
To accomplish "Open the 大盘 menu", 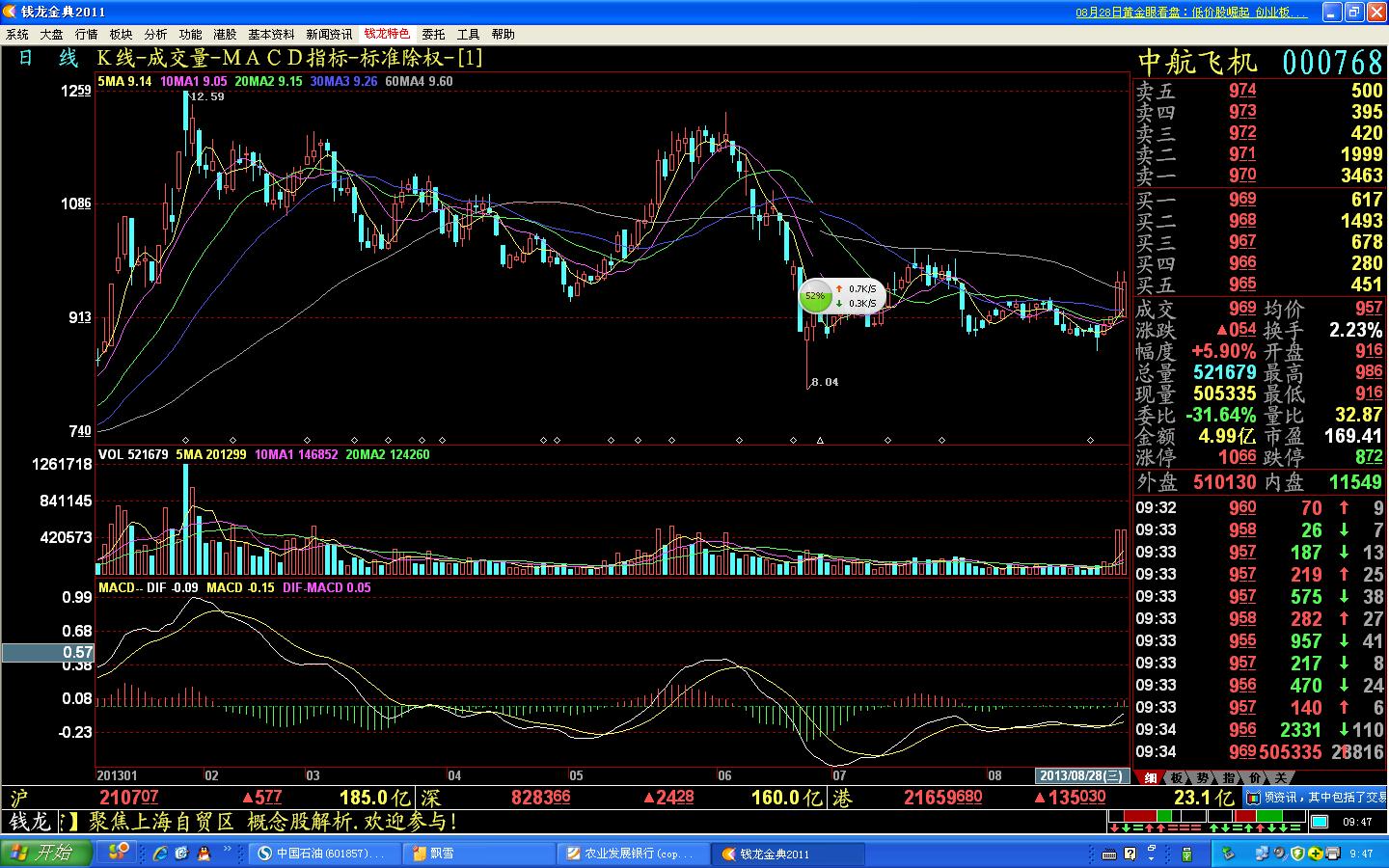I will 51,34.
